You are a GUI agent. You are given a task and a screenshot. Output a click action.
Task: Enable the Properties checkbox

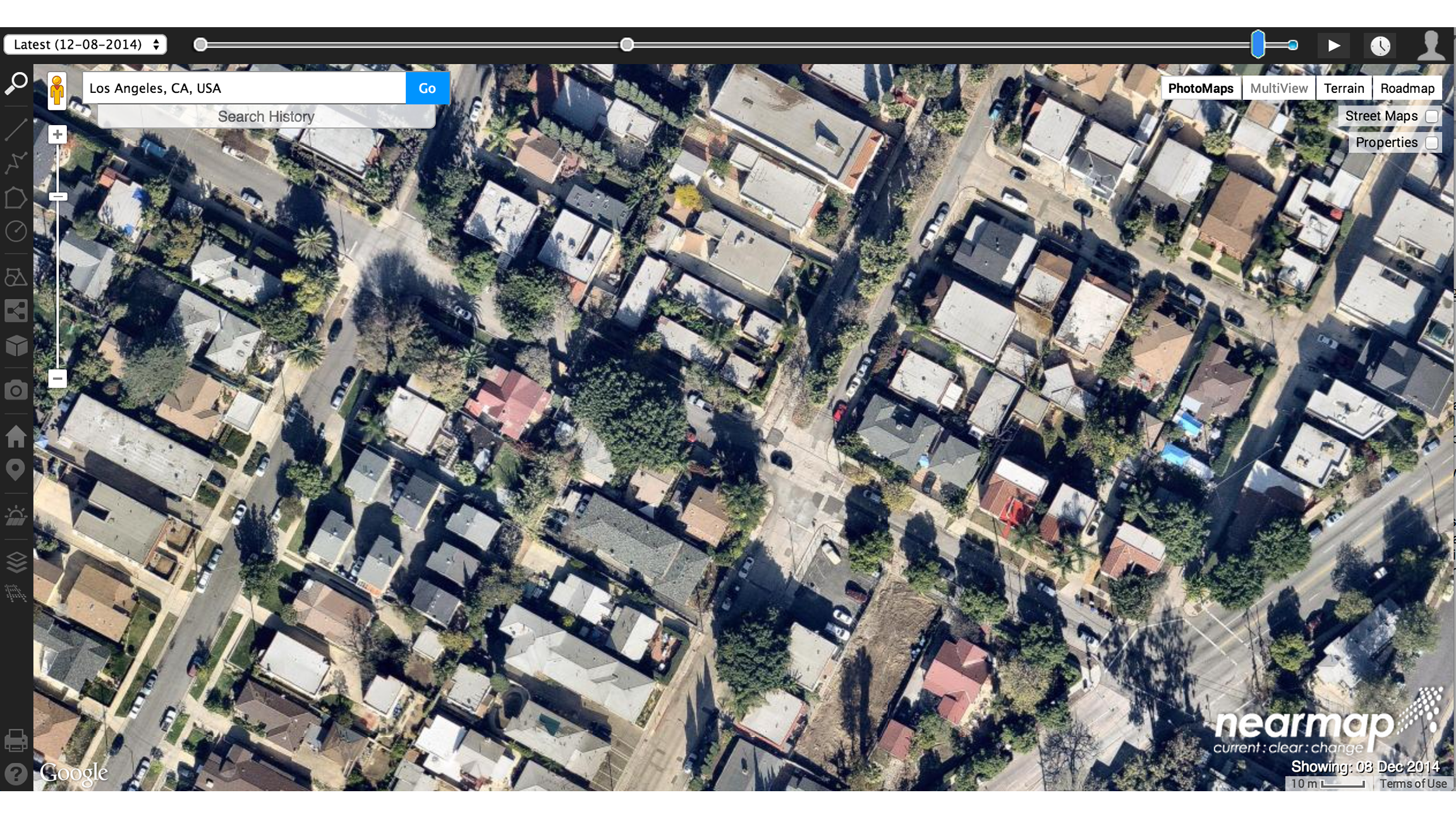tap(1432, 143)
